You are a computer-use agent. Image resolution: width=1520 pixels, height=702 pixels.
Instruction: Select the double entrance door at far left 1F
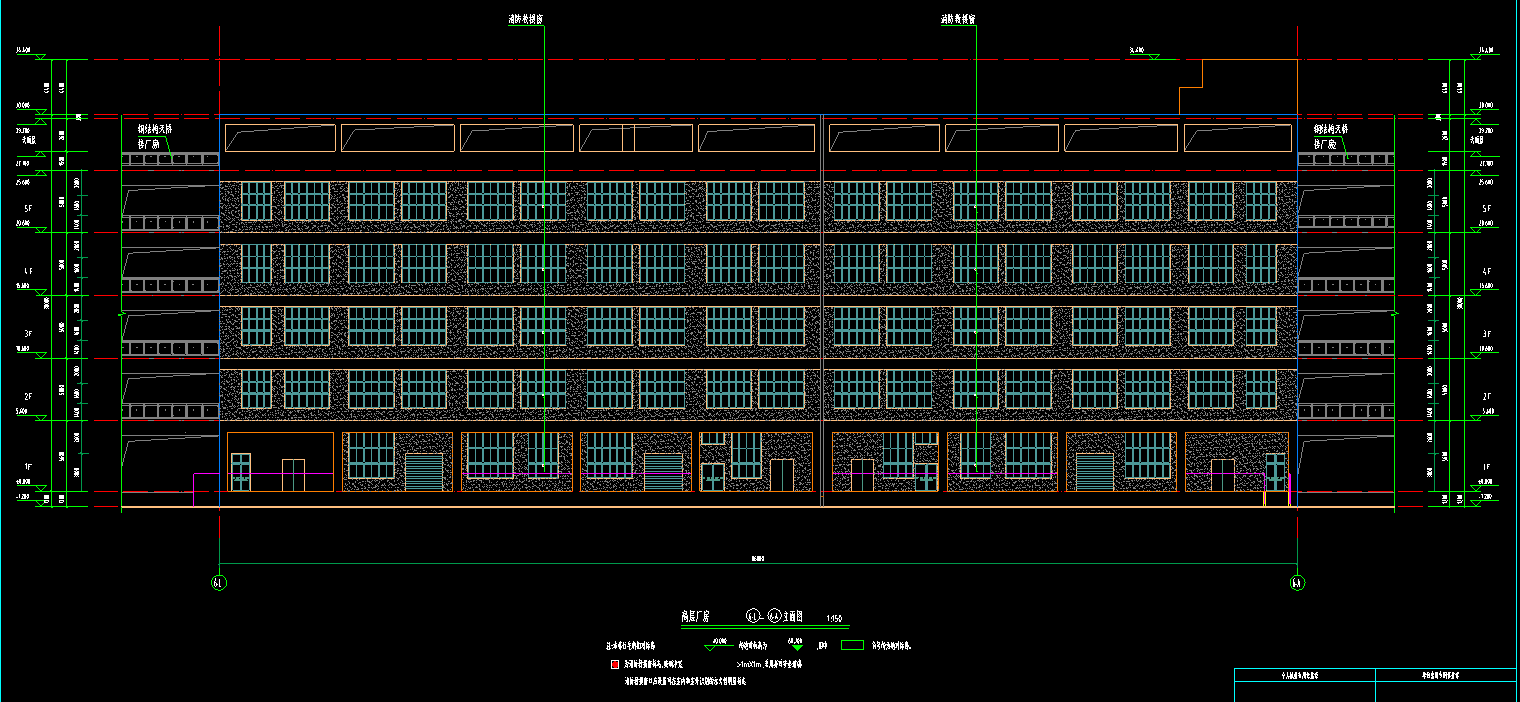click(x=241, y=472)
